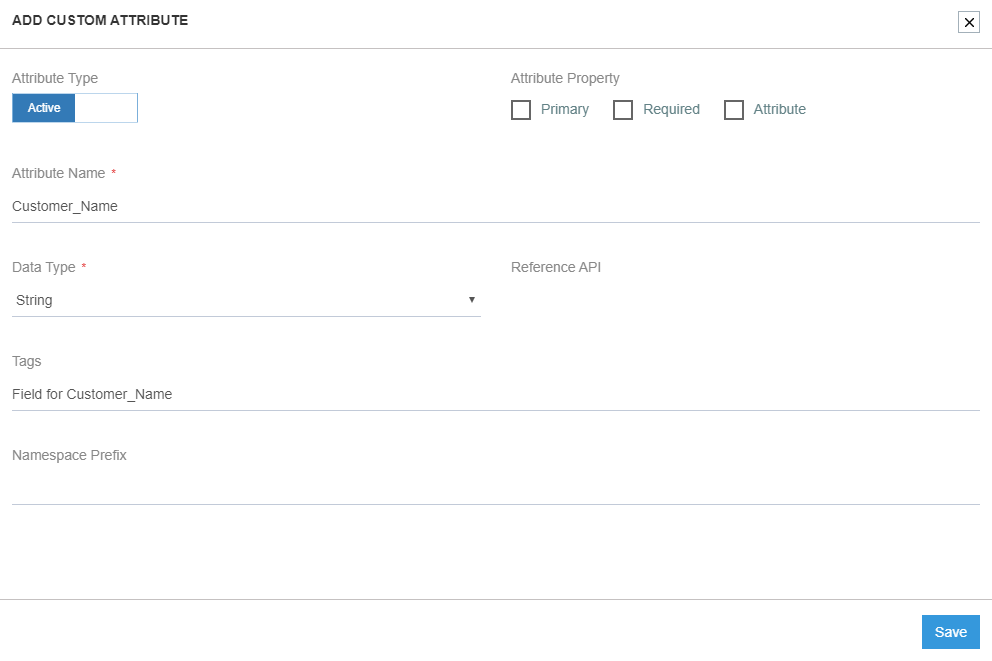
Task: Click the dropdown arrow beside String
Action: coord(471,300)
